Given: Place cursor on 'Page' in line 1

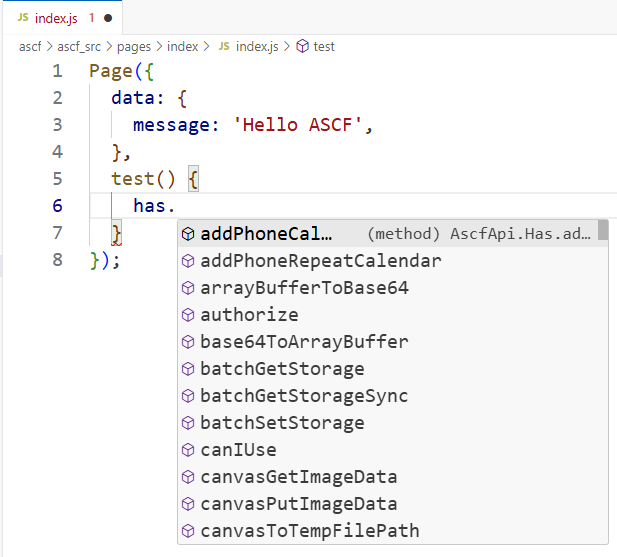Looking at the screenshot, I should (111, 72).
